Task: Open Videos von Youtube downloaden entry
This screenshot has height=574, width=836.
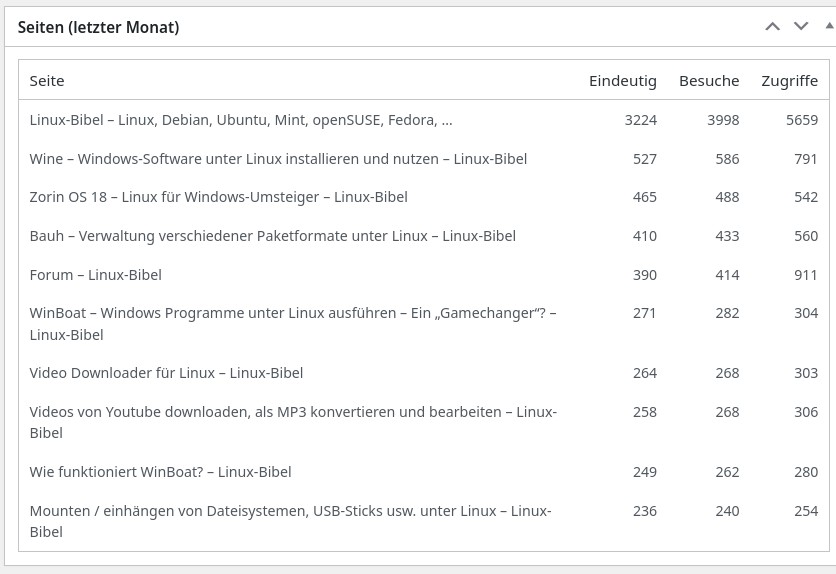Action: coord(292,412)
